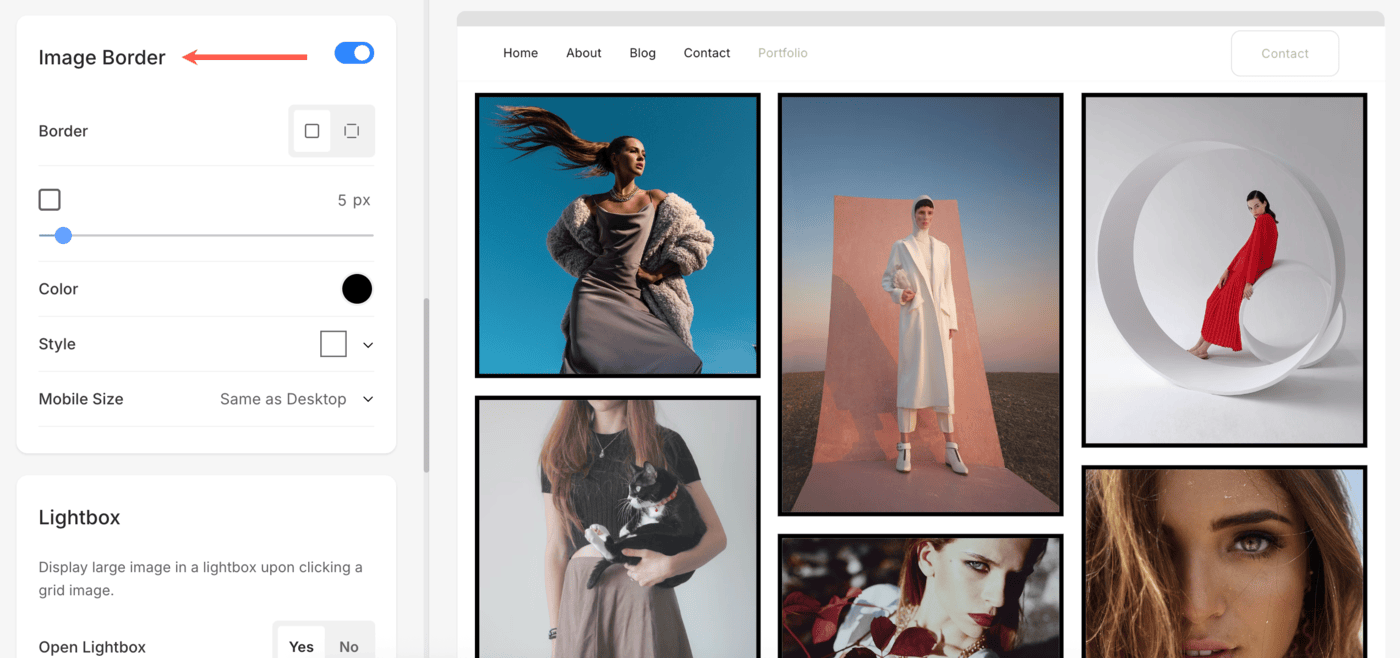The width and height of the screenshot is (1400, 658).
Task: Open the red dress circle photo
Action: pyautogui.click(x=1224, y=270)
